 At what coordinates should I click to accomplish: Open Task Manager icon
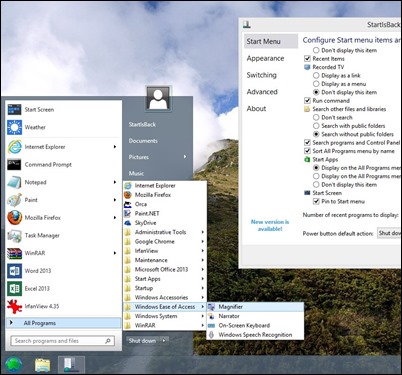[x=14, y=235]
